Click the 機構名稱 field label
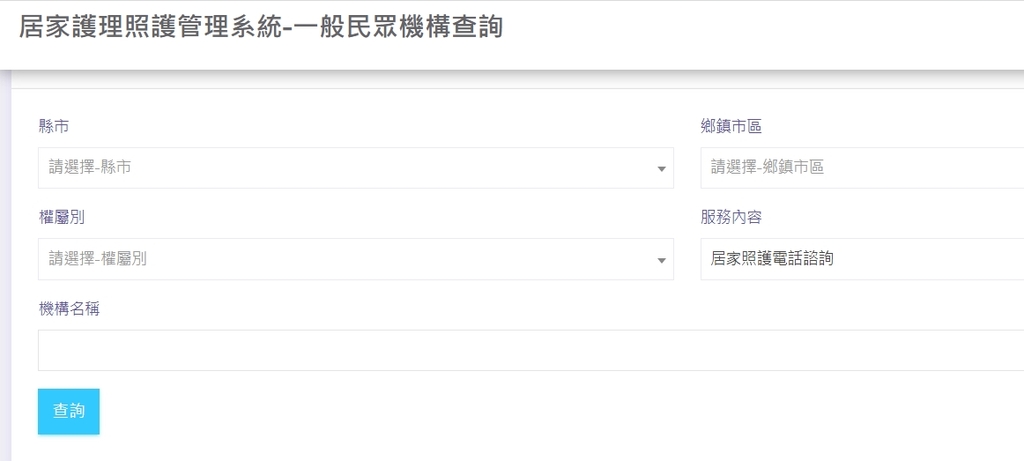This screenshot has height=461, width=1024. point(69,310)
